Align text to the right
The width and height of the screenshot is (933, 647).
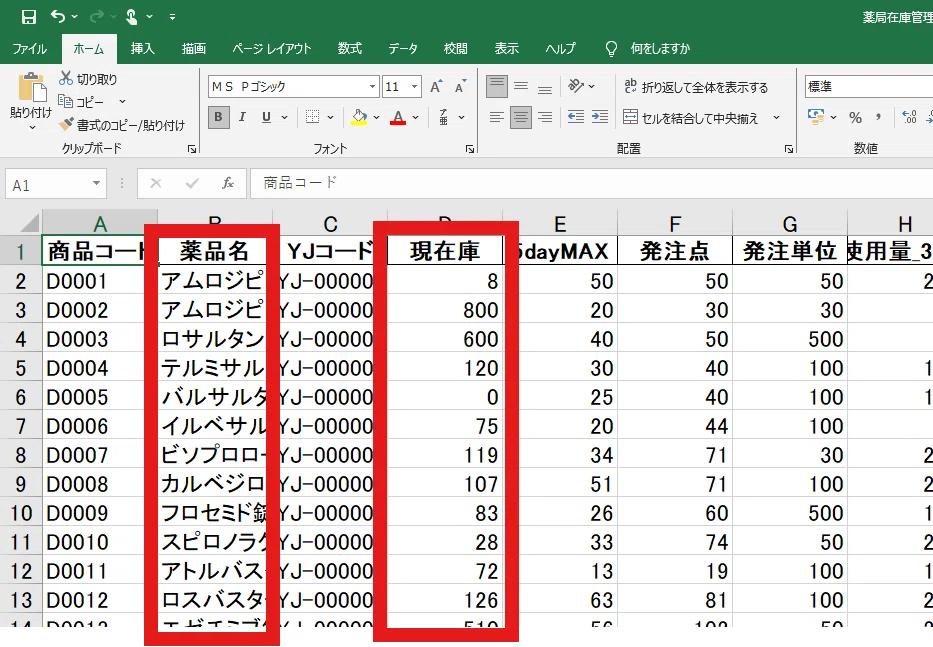545,117
